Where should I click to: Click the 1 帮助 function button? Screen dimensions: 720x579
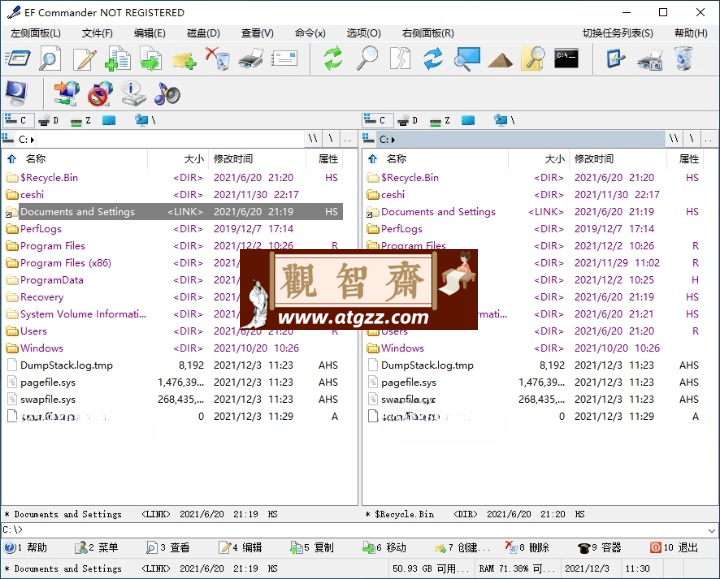pyautogui.click(x=26, y=547)
